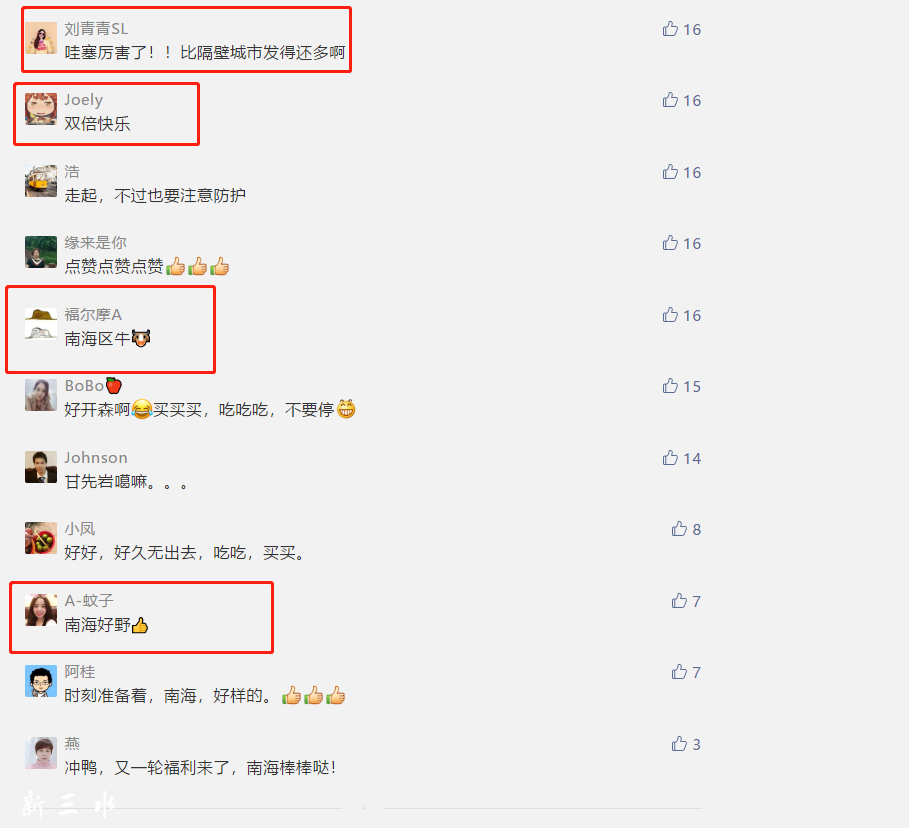Like 燕's comment with 3 likes

pos(679,743)
